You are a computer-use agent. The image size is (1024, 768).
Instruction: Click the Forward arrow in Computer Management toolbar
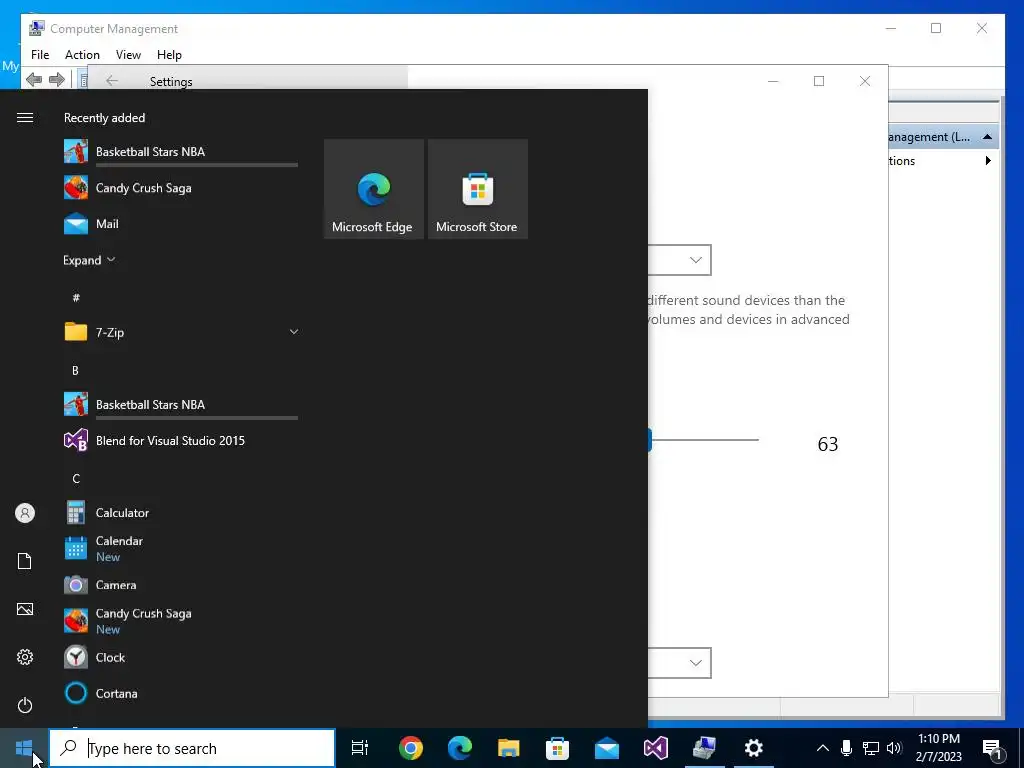click(x=57, y=80)
